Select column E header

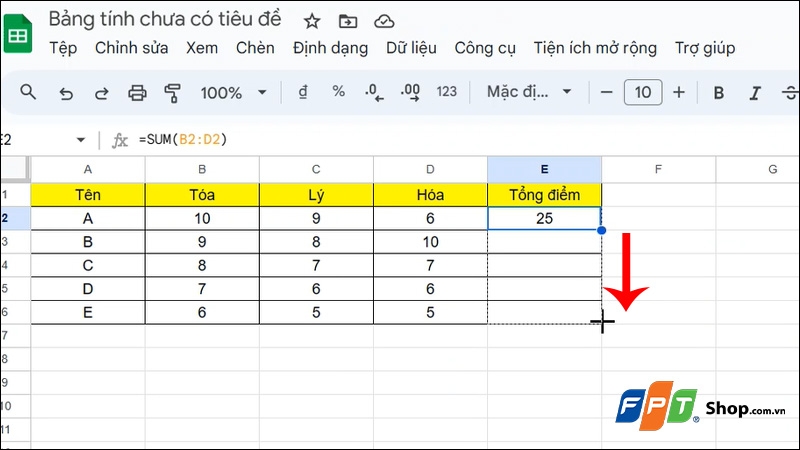(x=544, y=169)
